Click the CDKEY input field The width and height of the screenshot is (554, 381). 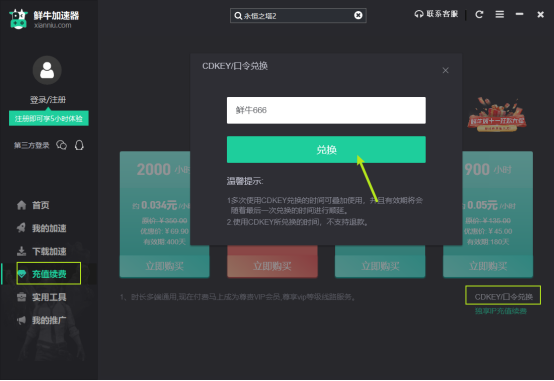pos(326,110)
